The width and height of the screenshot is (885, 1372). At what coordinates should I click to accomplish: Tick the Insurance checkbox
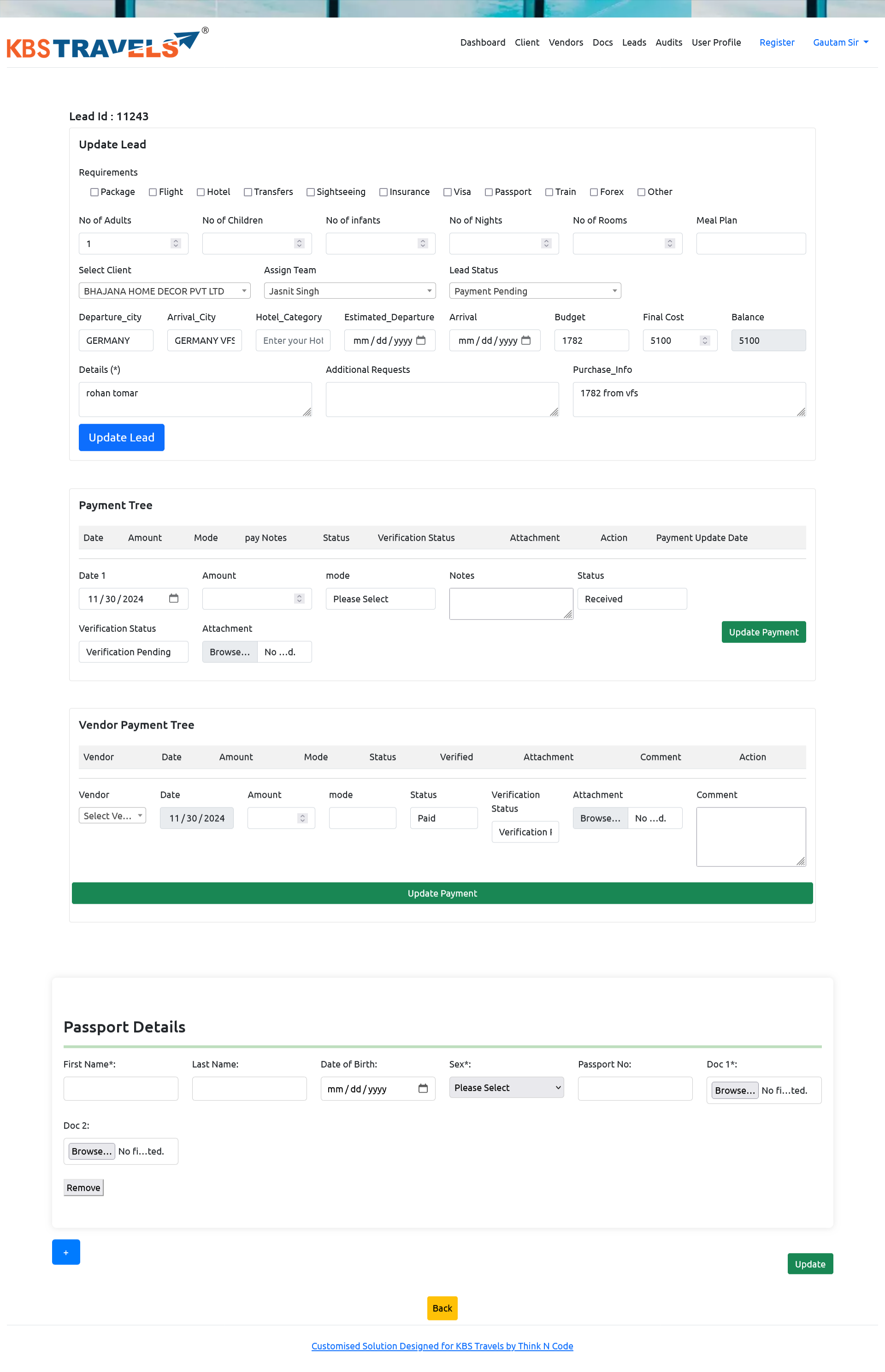pyautogui.click(x=383, y=192)
